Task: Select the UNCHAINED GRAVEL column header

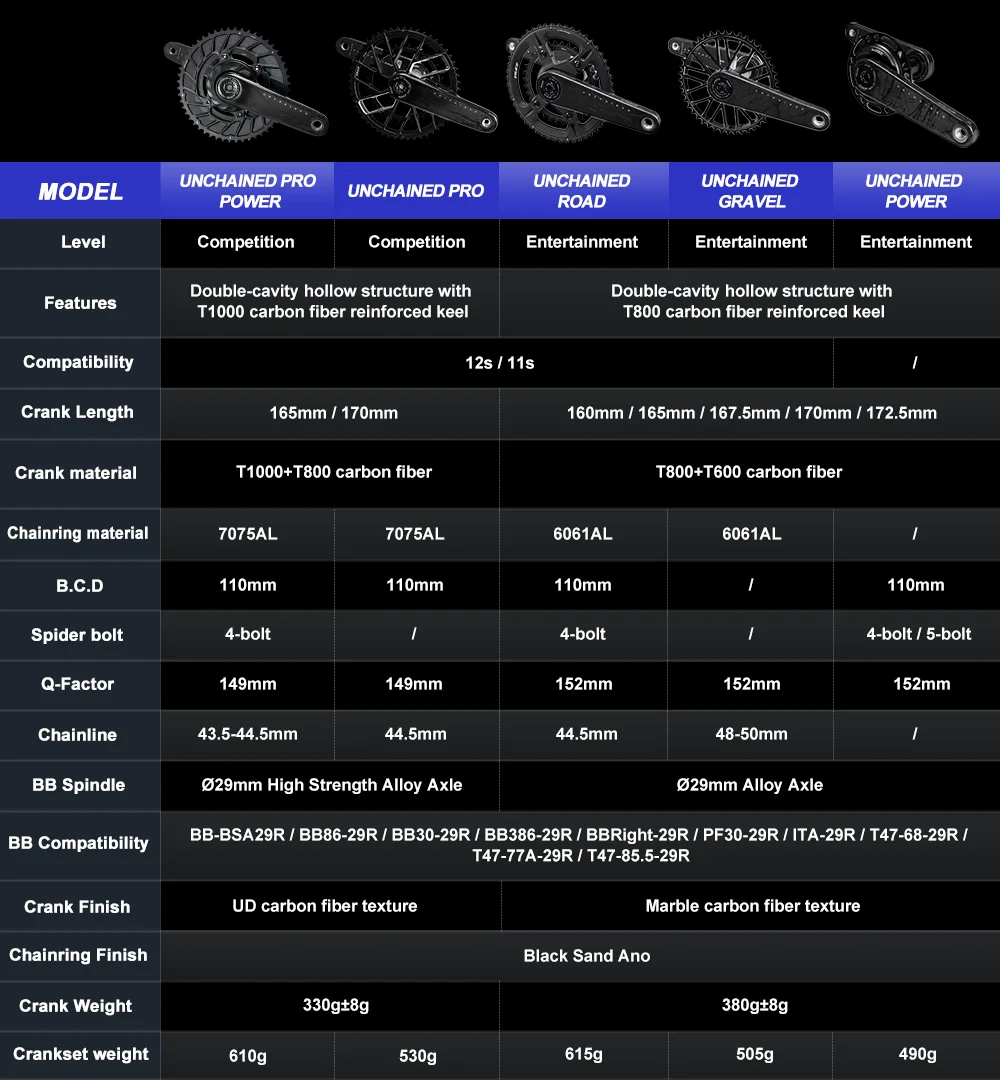Action: click(750, 191)
